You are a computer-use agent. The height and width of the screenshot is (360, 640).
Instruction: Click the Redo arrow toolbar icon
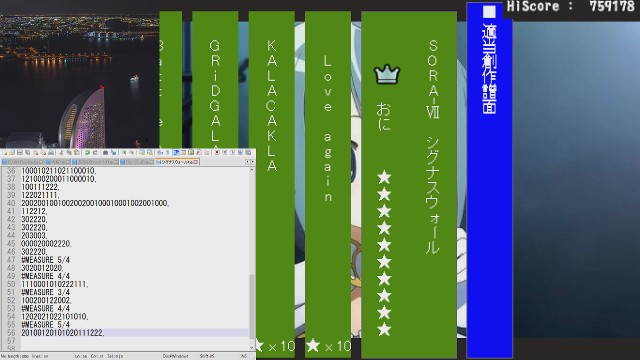pos(95,153)
